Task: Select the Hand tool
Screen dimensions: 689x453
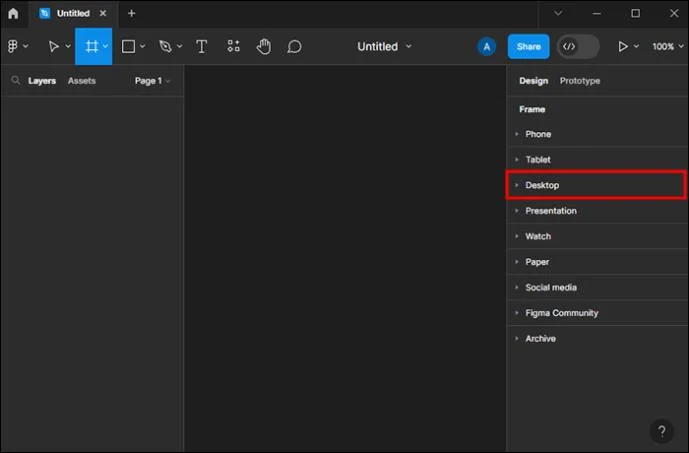Action: pos(264,46)
